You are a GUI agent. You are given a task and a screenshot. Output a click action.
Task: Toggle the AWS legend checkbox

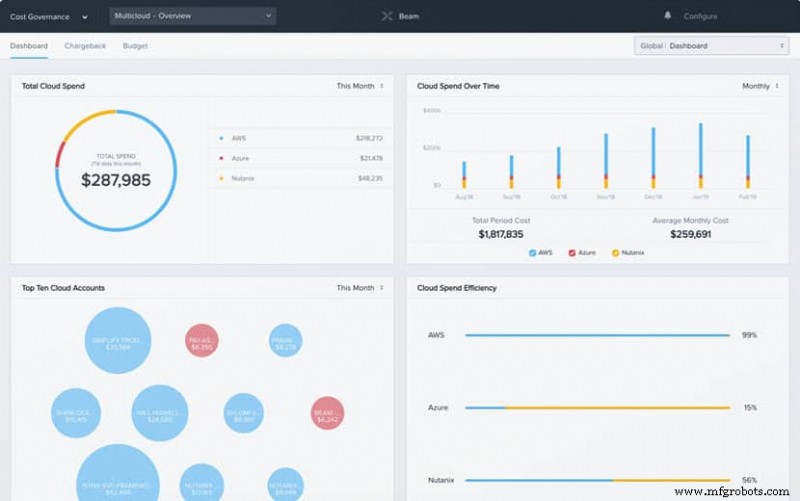point(532,253)
